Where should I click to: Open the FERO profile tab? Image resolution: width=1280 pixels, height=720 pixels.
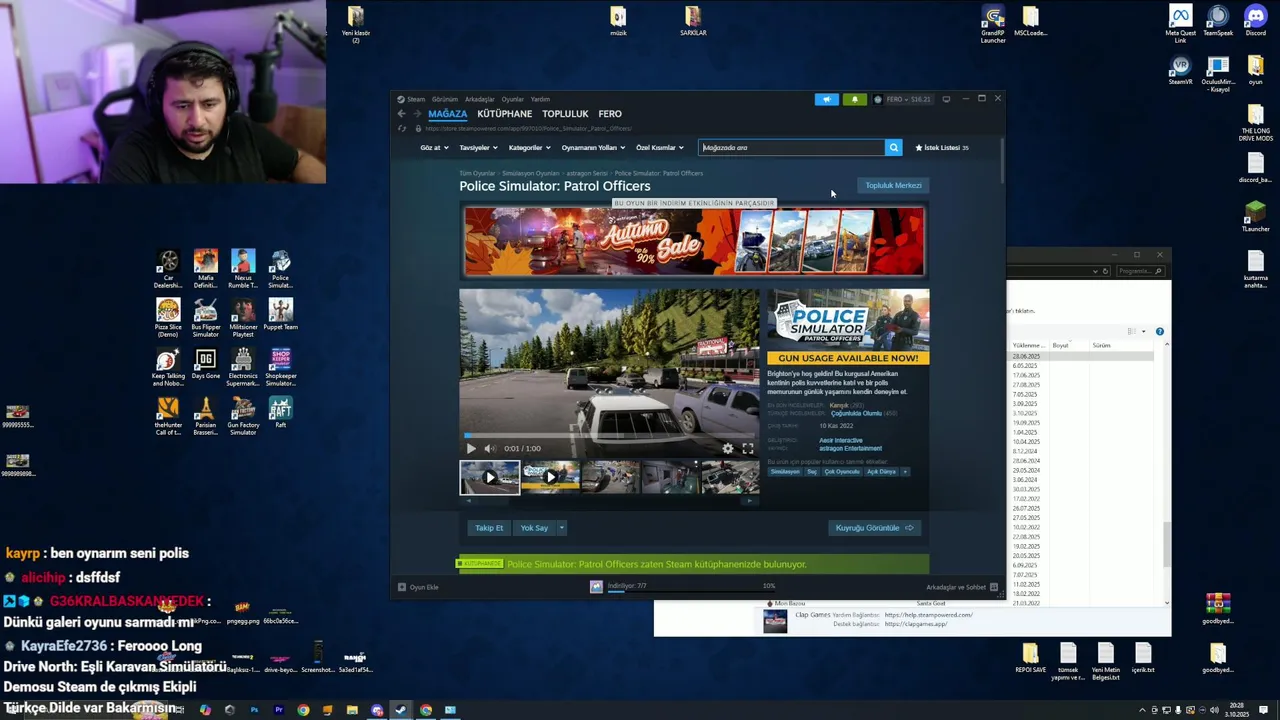click(x=610, y=114)
